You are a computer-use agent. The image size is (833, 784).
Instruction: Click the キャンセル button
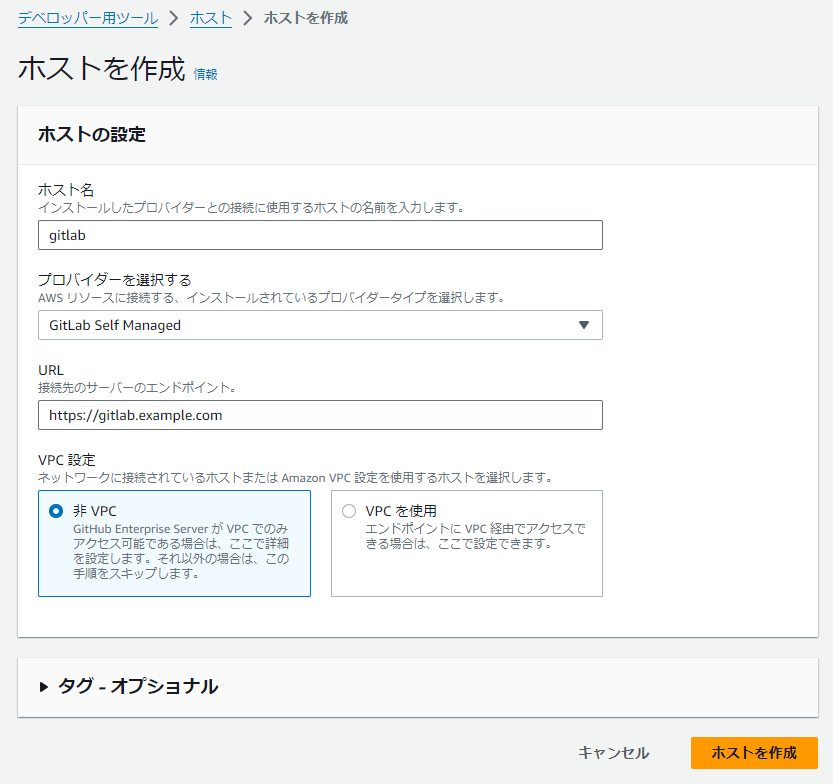(x=614, y=753)
